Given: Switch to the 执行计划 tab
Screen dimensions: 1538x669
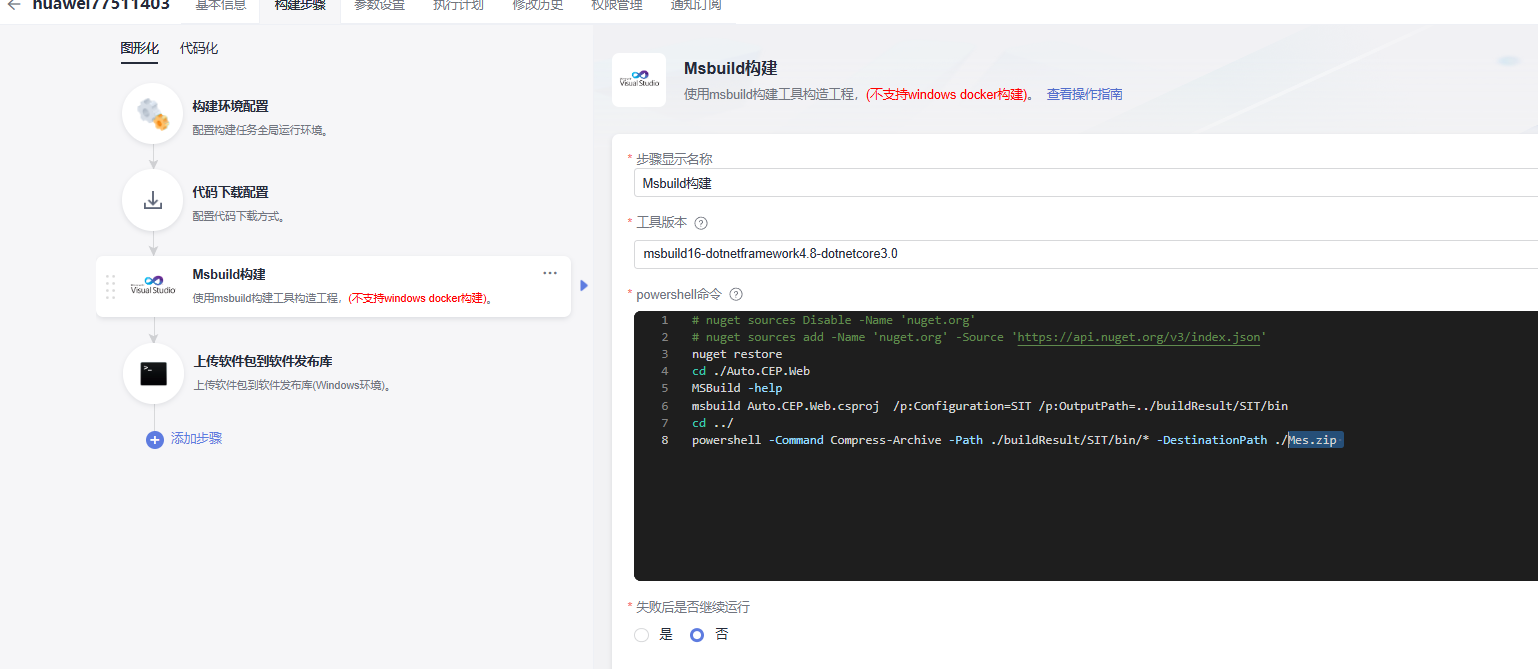Looking at the screenshot, I should coord(459,5).
